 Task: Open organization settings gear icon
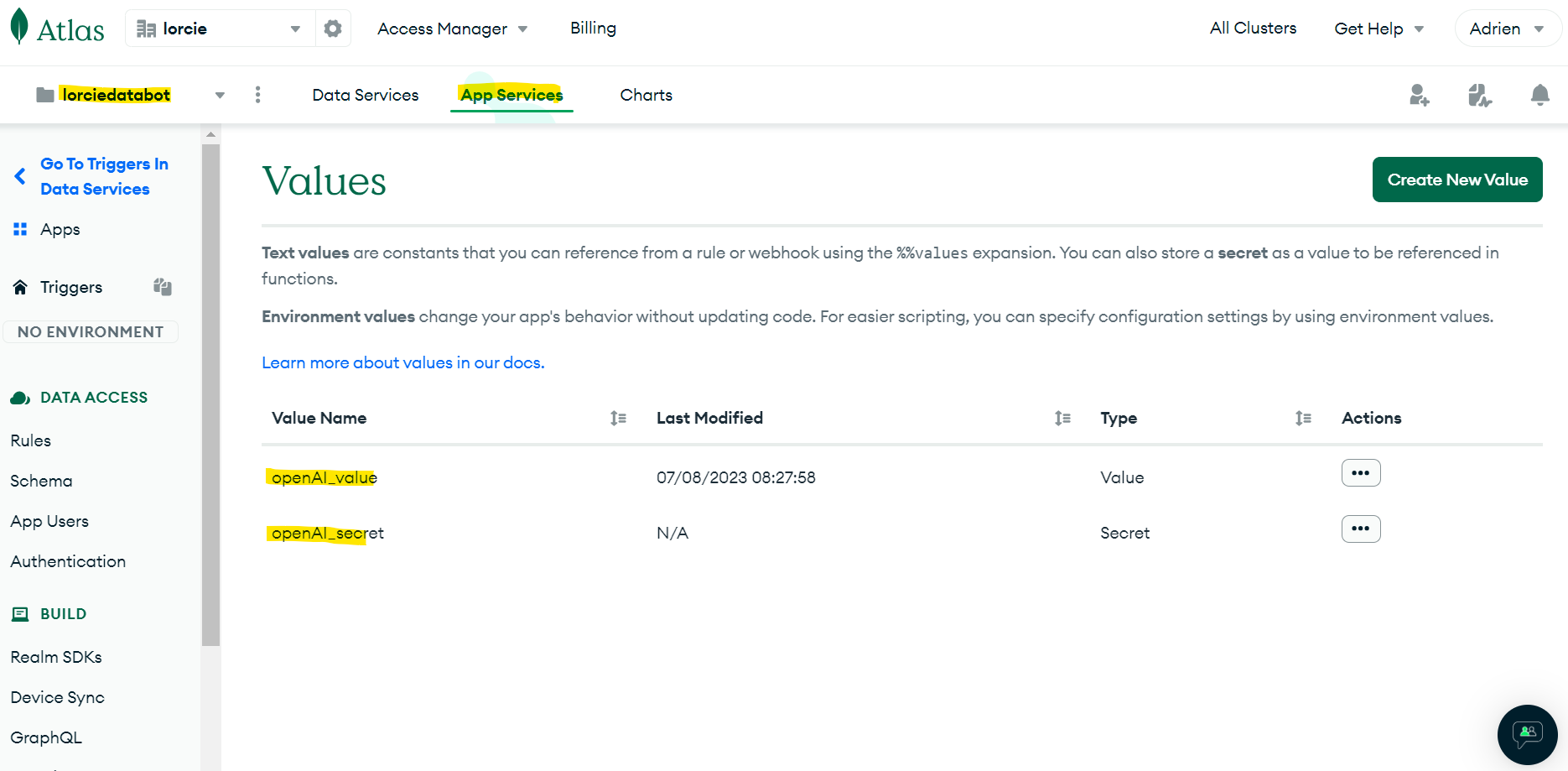(x=333, y=29)
